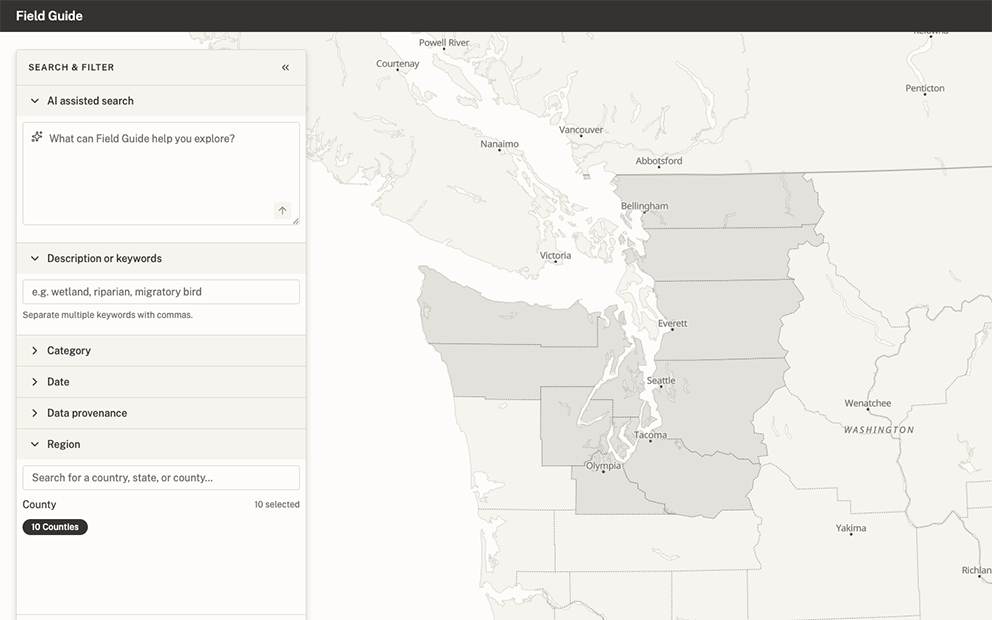This screenshot has height=620, width=992.
Task: Open the Field Guide home title
Action: 49,16
